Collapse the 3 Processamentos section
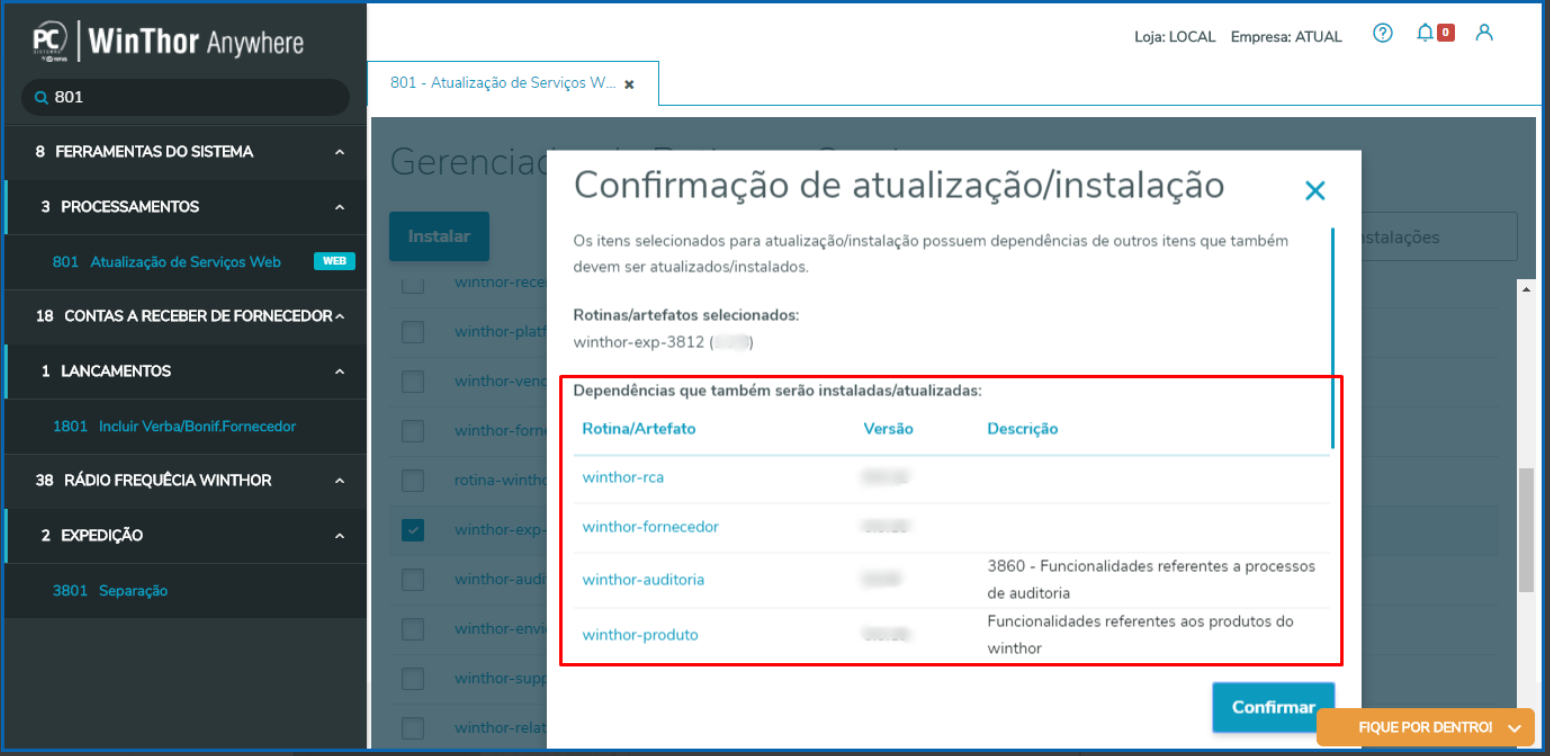This screenshot has height=756, width=1550. tap(340, 207)
